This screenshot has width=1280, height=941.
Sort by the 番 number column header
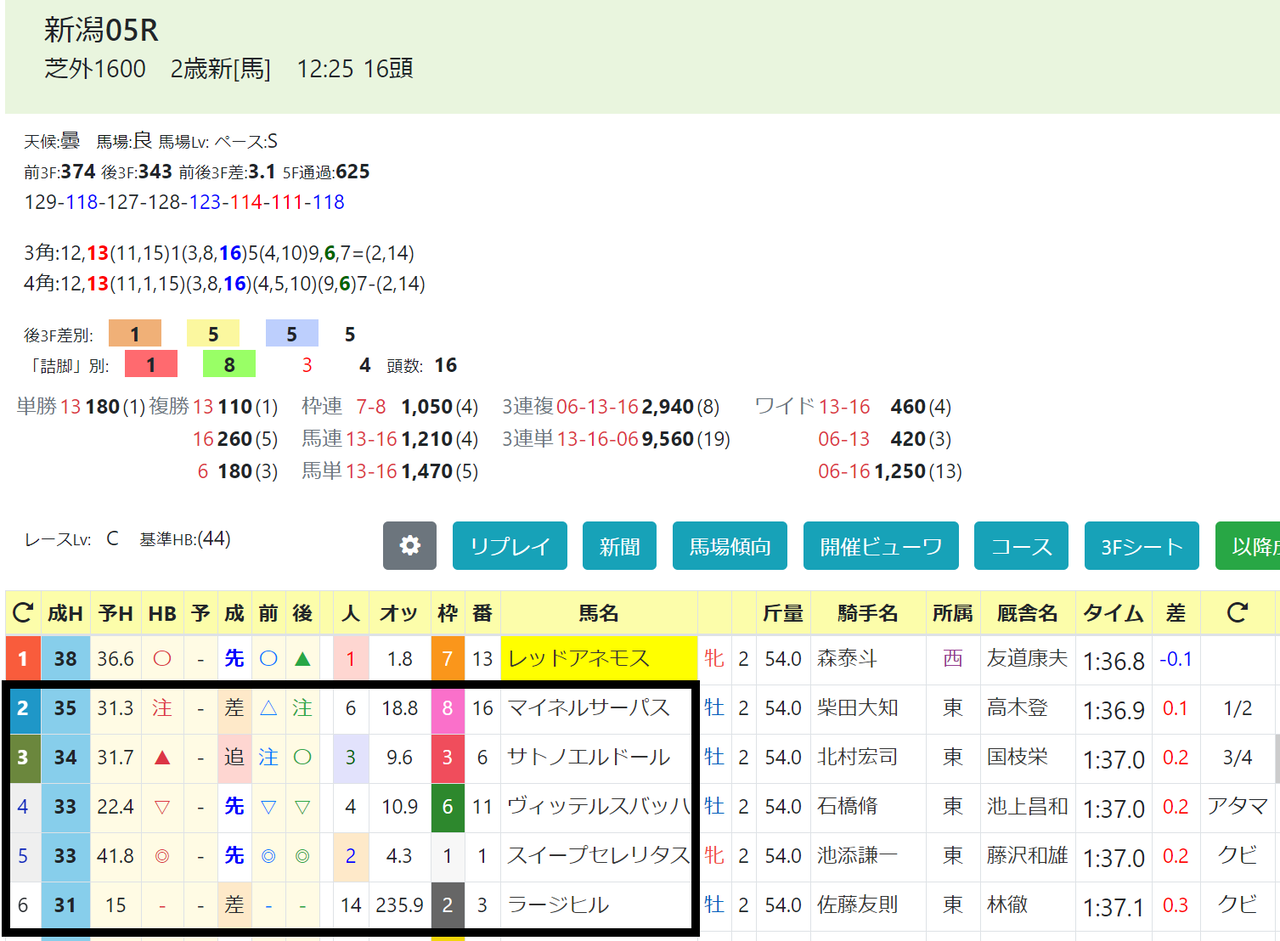point(482,613)
